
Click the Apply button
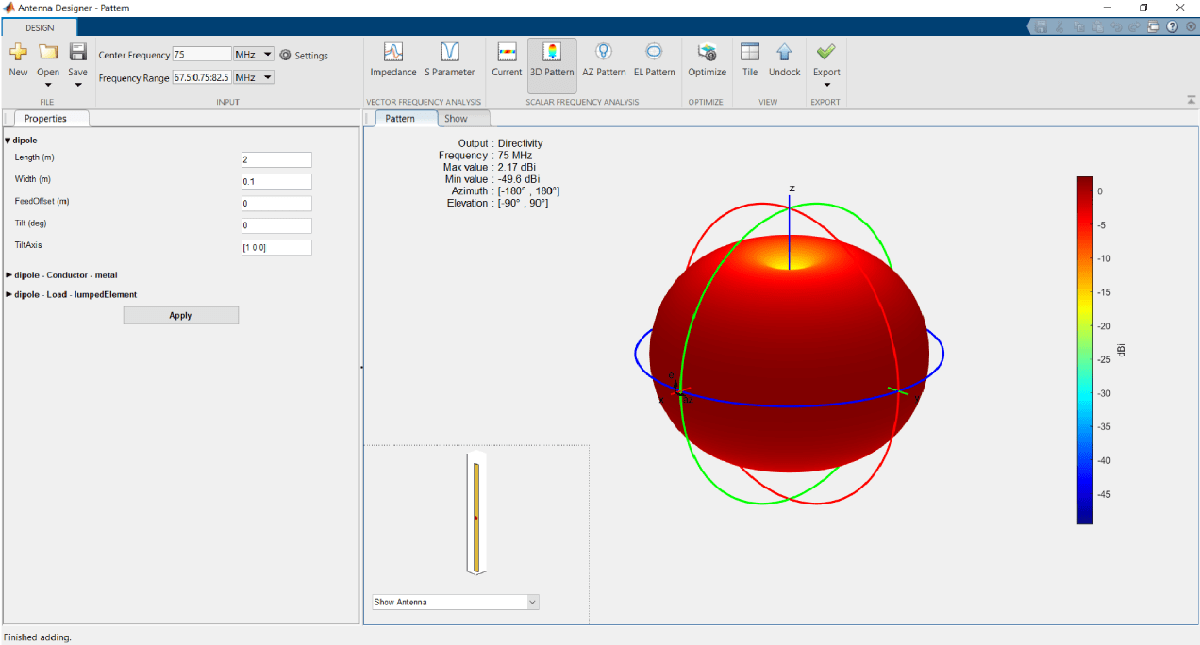[x=181, y=315]
